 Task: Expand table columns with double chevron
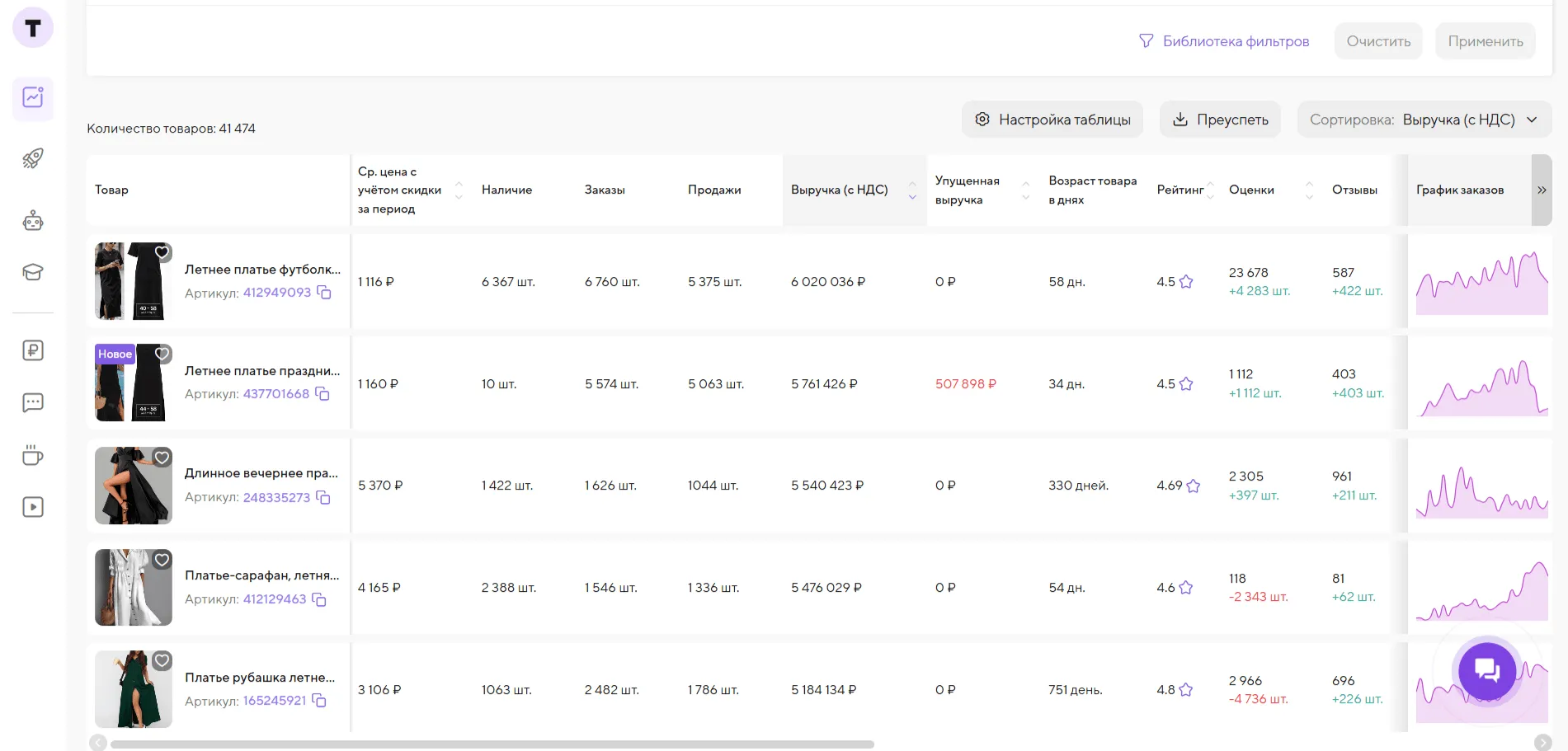(x=1541, y=190)
